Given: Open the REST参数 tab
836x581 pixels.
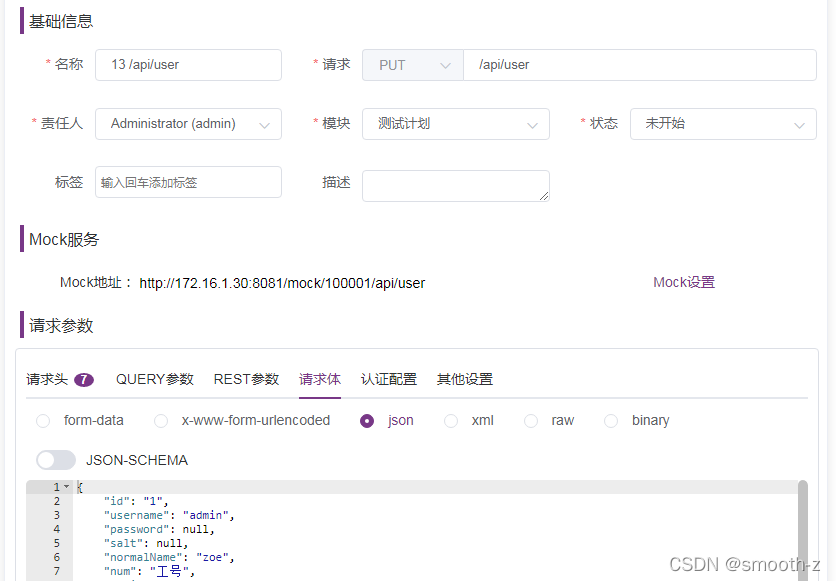Looking at the screenshot, I should coord(246,380).
